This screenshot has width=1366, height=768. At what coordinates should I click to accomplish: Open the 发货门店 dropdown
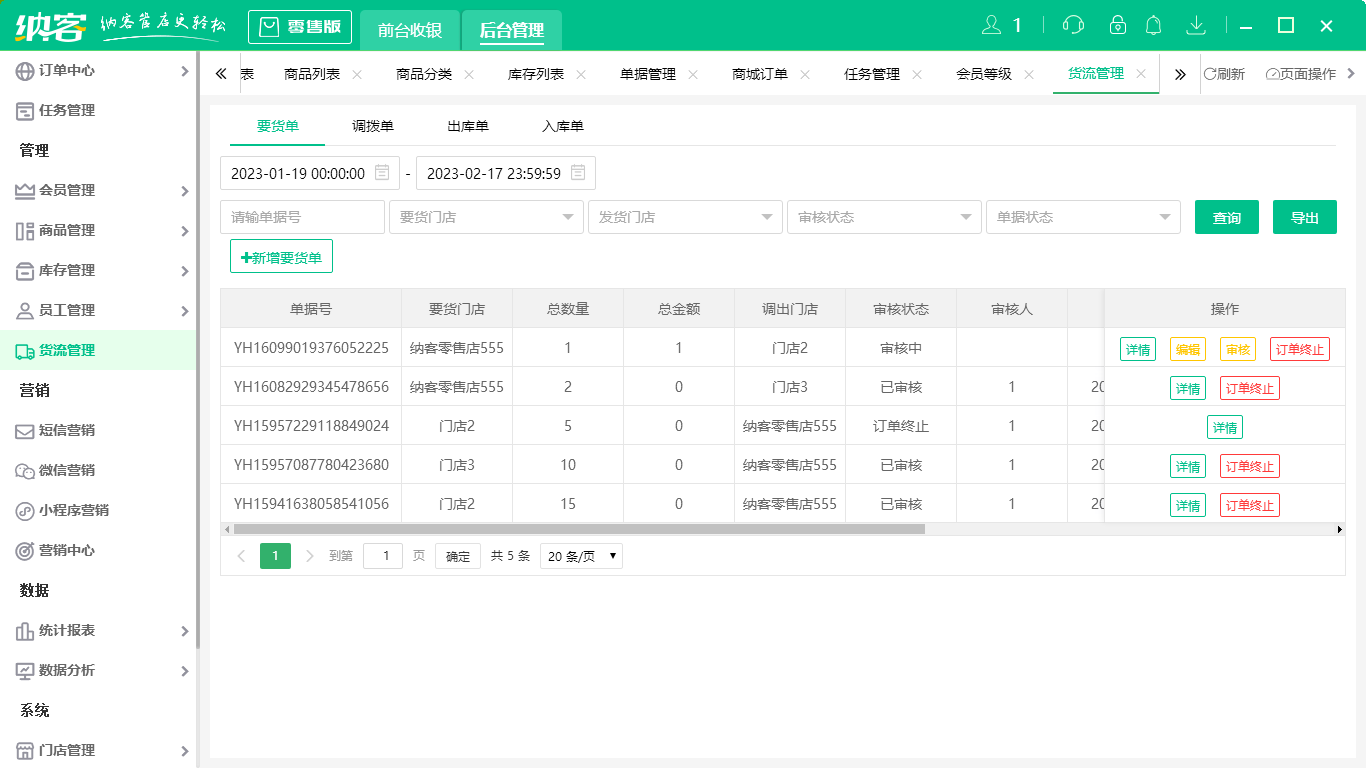click(x=685, y=217)
